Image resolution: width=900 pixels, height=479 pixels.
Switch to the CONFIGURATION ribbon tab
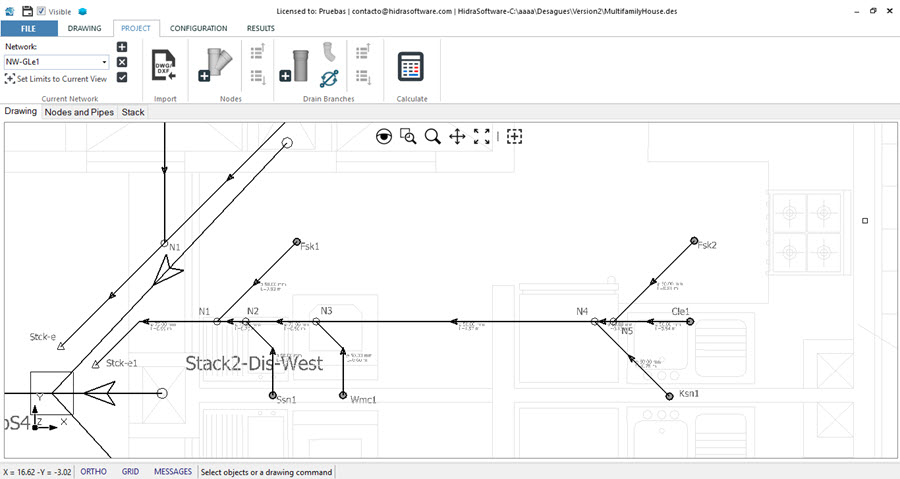tap(198, 28)
